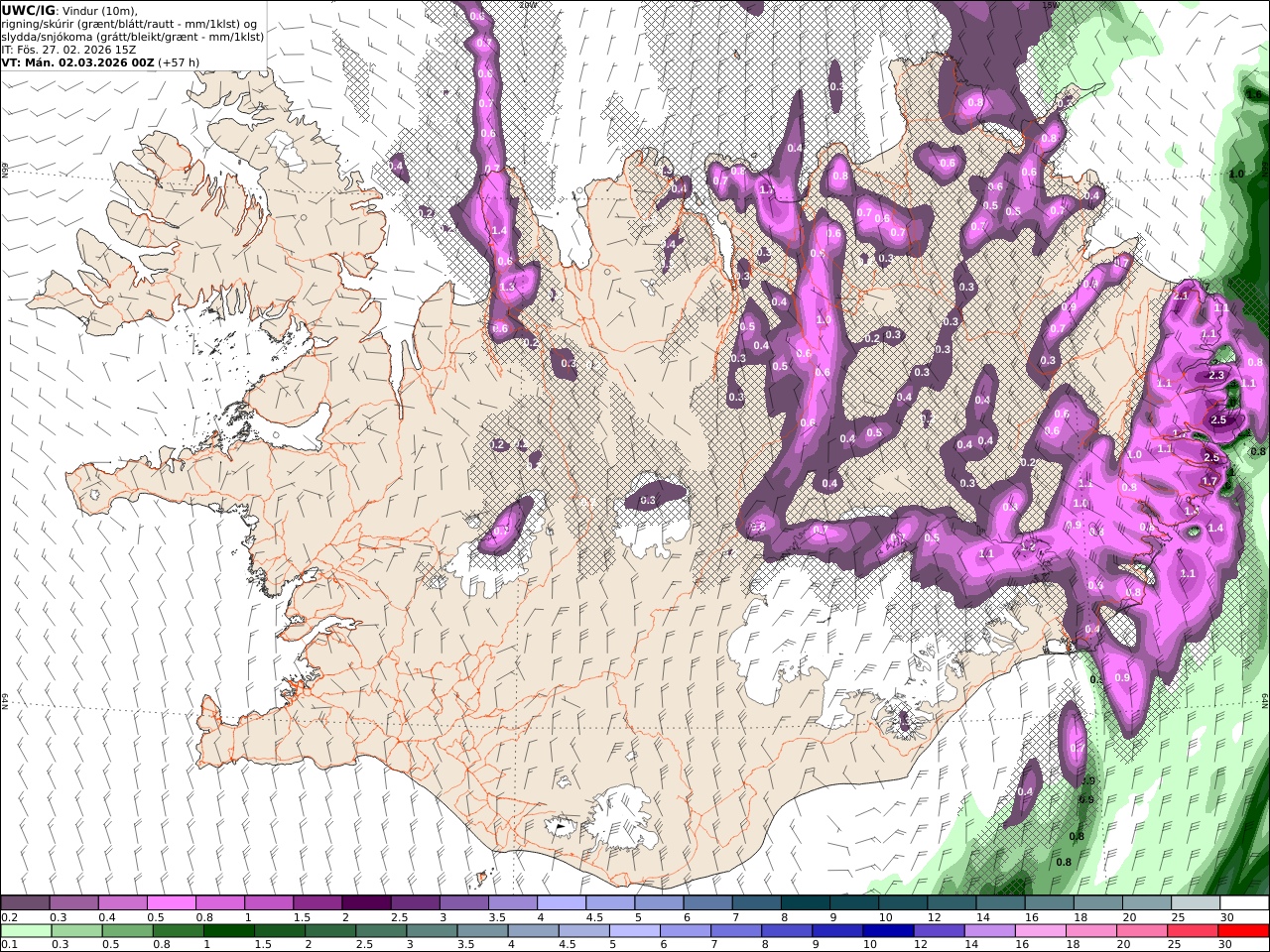Select the top-row legend swatch labeled 9
The image size is (1270, 952).
click(853, 903)
